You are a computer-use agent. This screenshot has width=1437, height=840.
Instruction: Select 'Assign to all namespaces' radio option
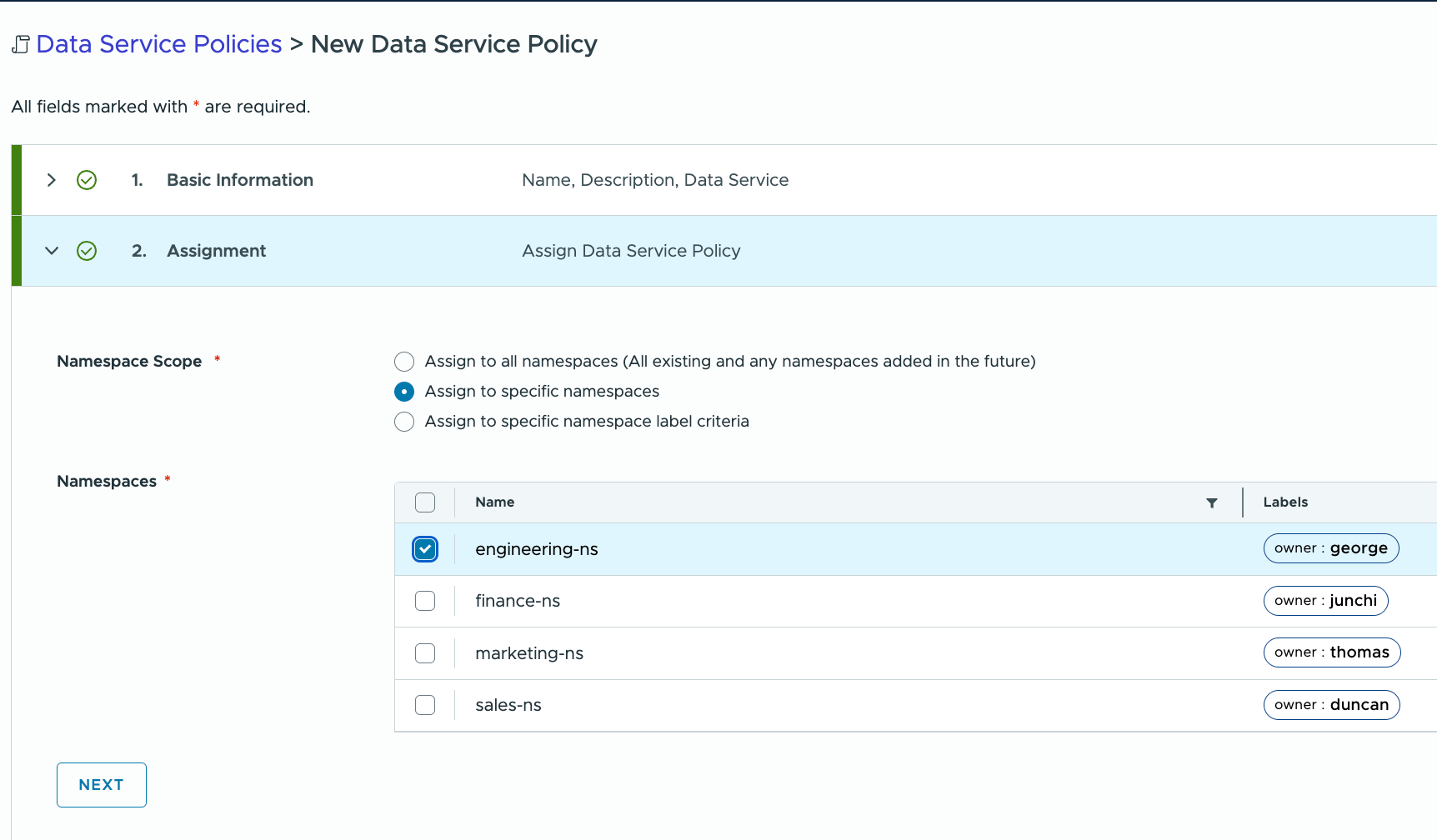(404, 362)
